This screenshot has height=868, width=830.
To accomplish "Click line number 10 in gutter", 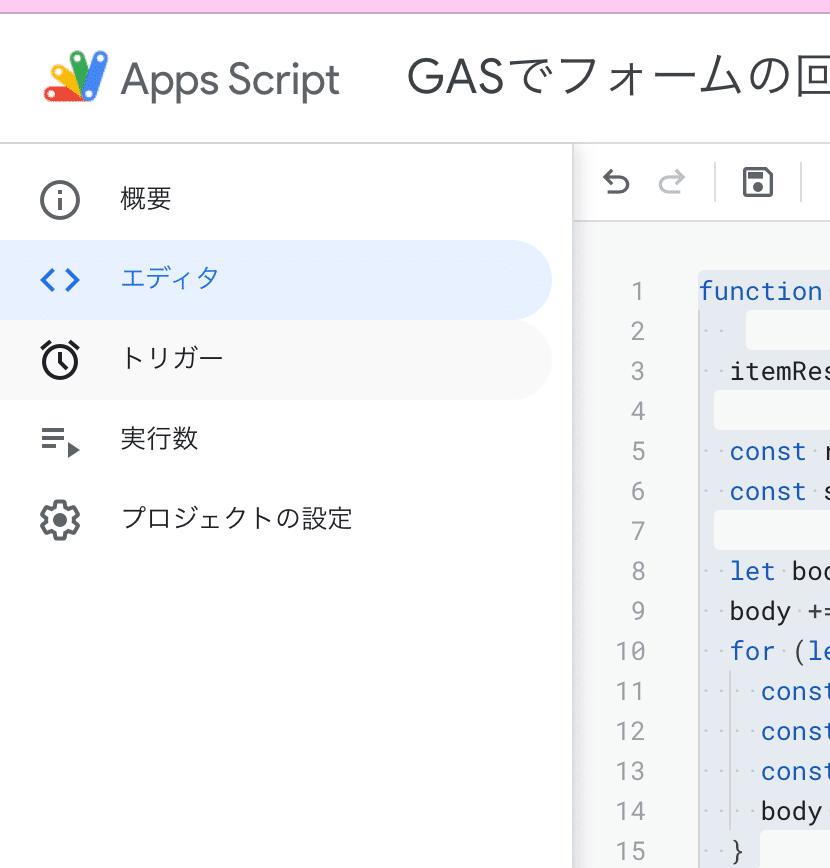I will pyautogui.click(x=631, y=652).
